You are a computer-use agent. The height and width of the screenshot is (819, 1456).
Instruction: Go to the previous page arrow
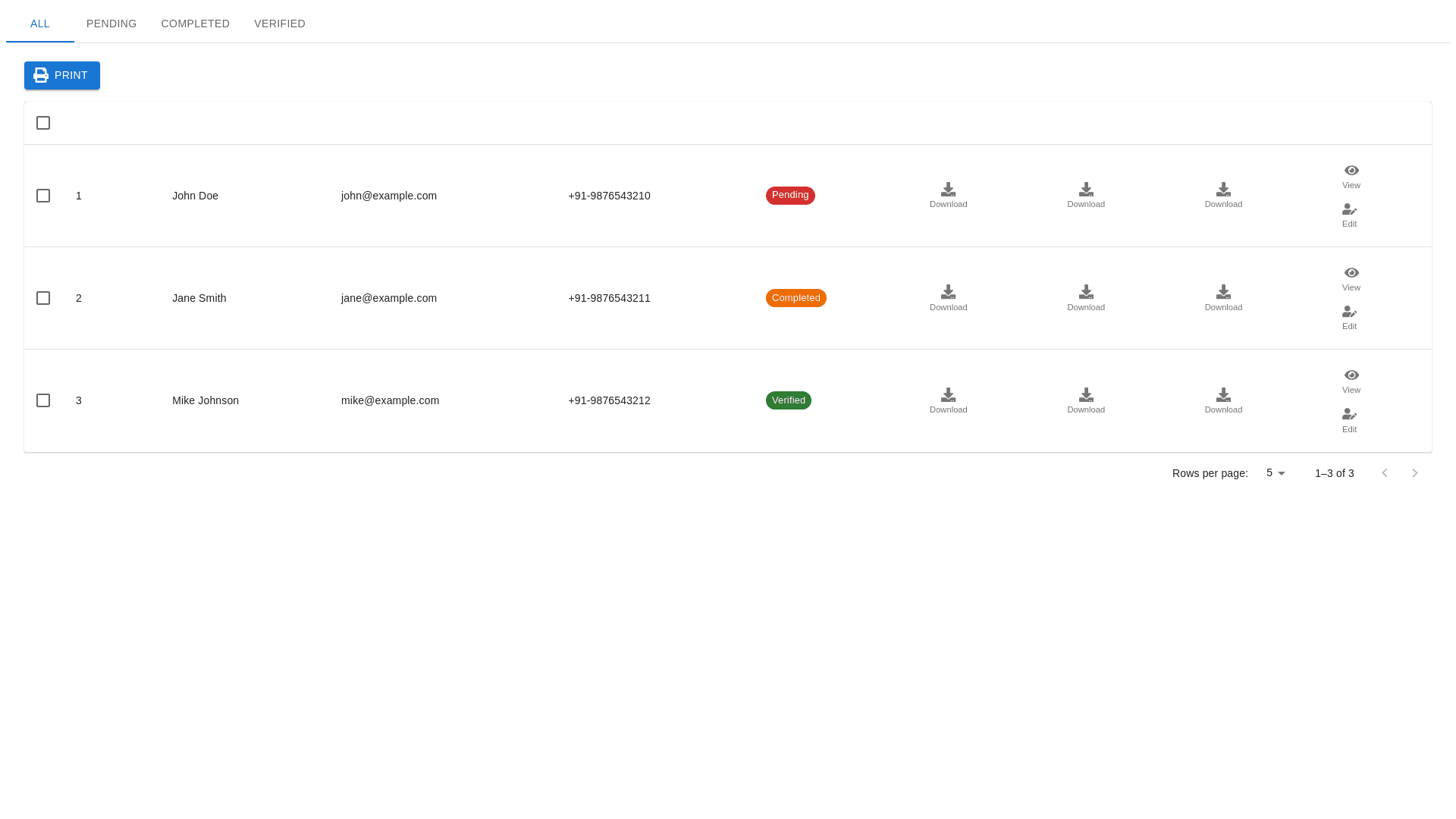click(1385, 473)
